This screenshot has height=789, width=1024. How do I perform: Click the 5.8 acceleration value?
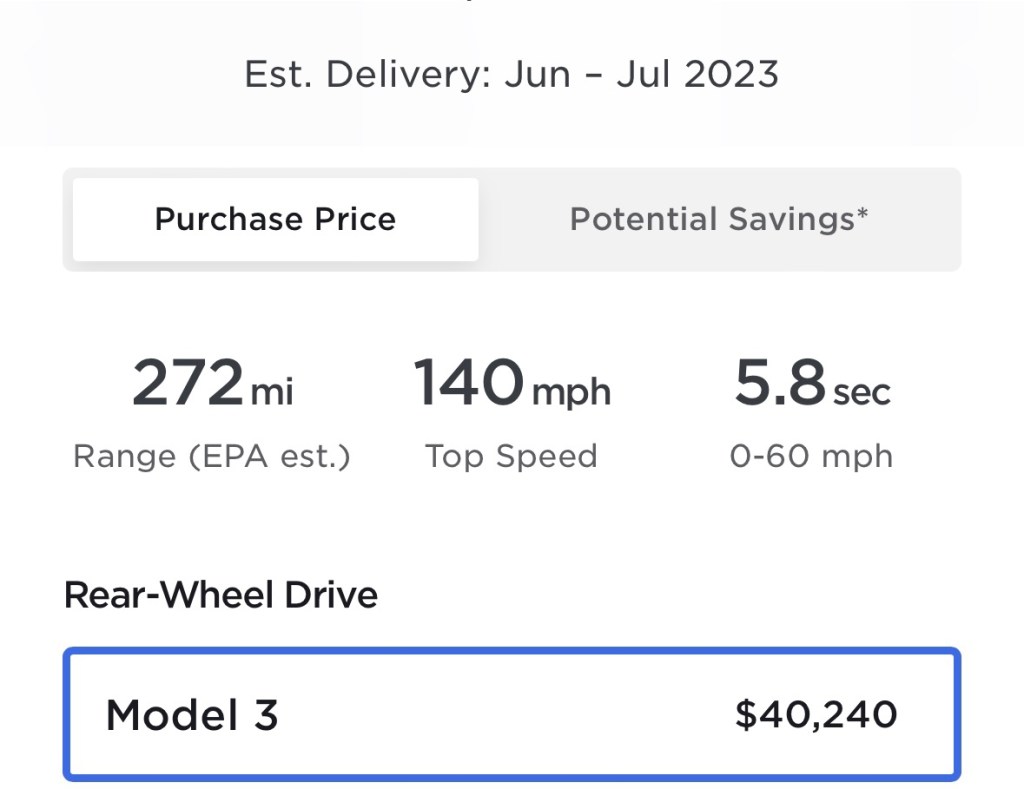tap(780, 383)
